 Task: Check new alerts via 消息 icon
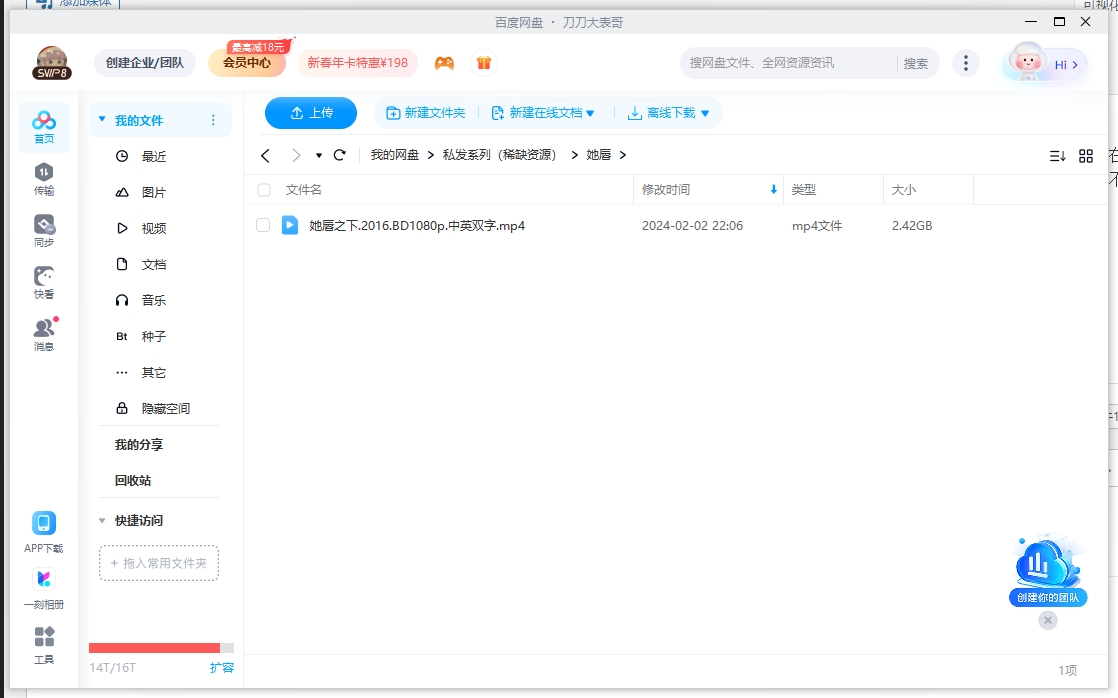pyautogui.click(x=44, y=330)
